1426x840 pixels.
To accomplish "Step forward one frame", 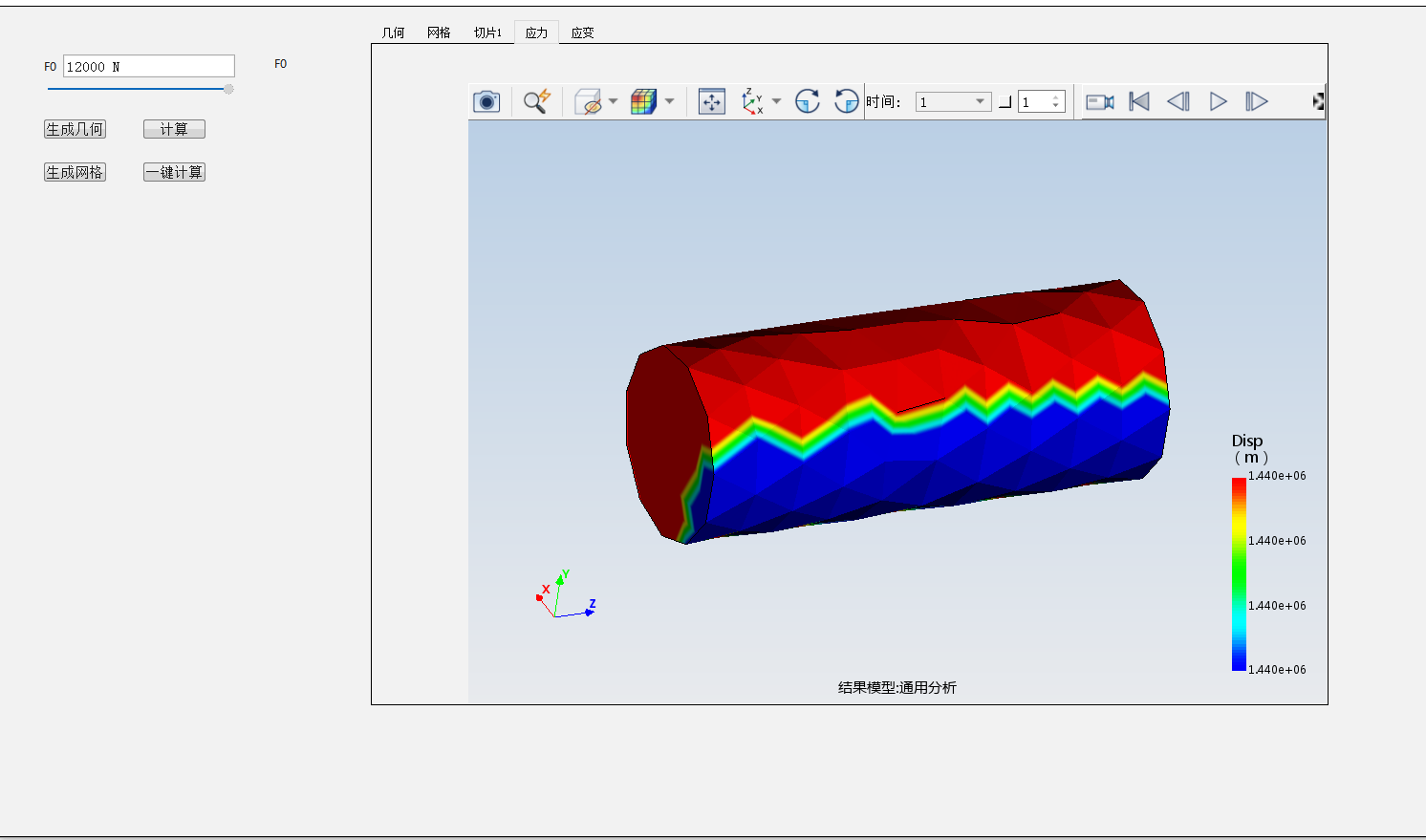I will [1257, 101].
